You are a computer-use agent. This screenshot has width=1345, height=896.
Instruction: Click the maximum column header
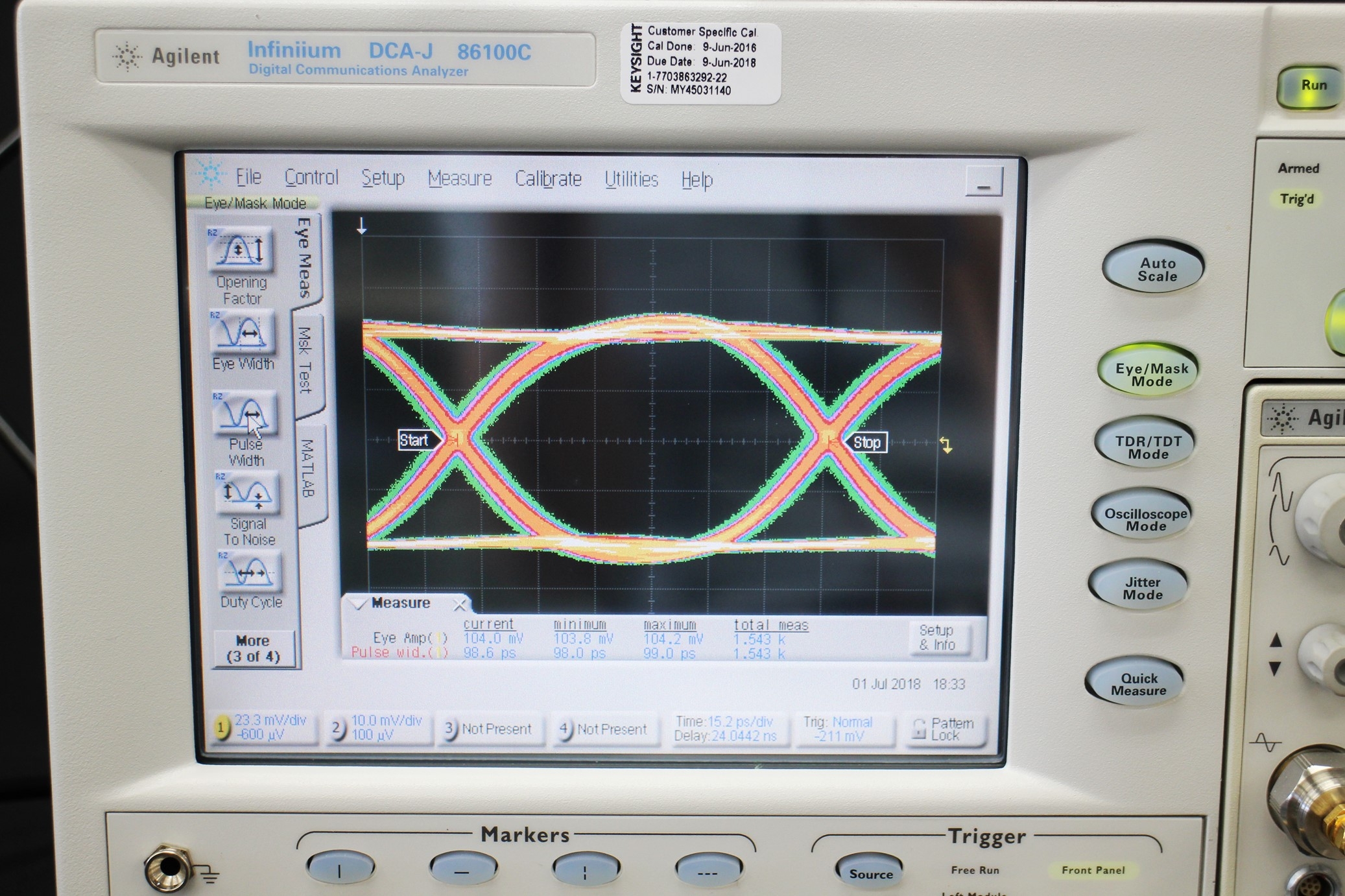point(669,625)
